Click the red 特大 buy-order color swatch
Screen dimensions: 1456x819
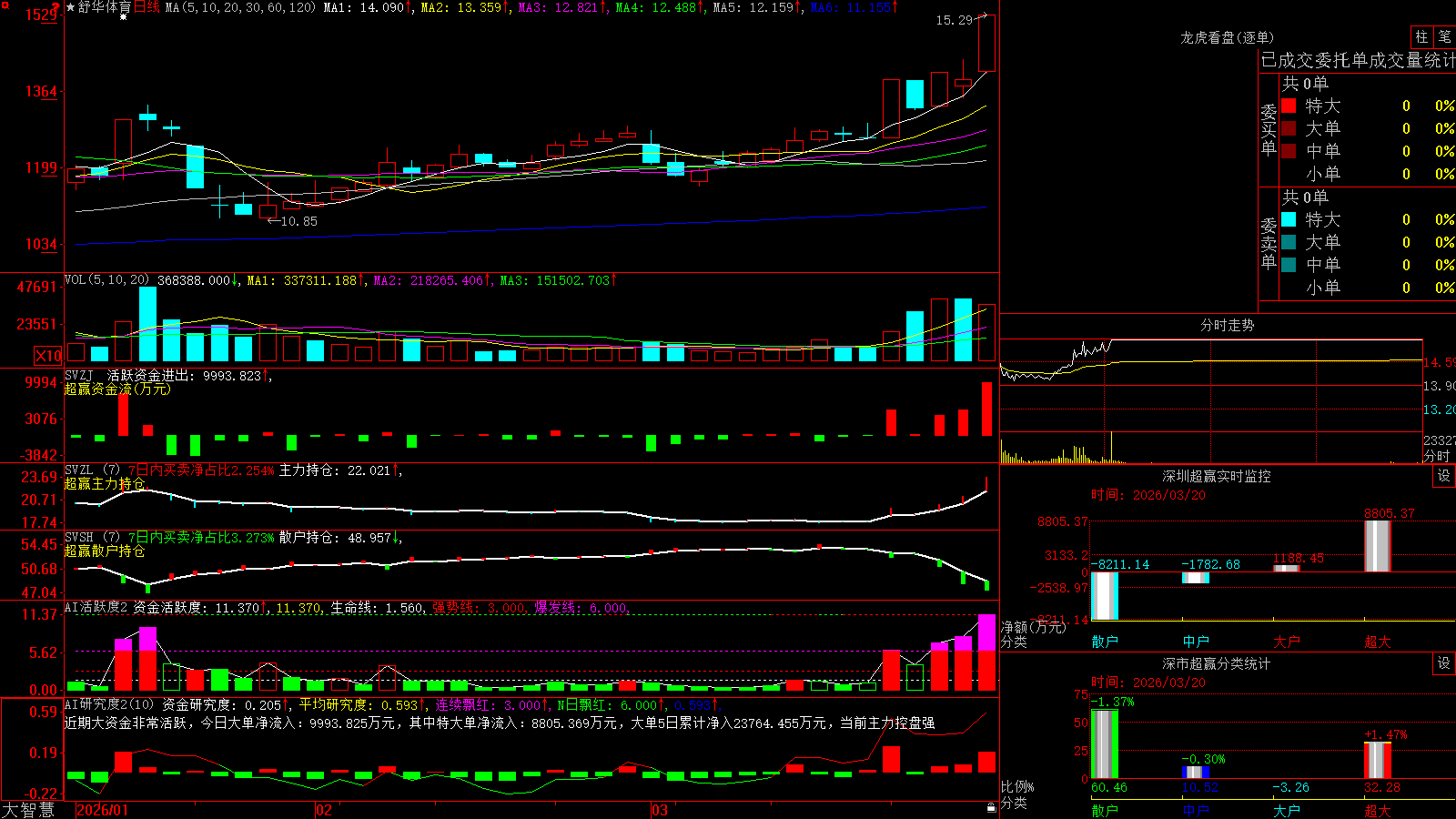1289,106
